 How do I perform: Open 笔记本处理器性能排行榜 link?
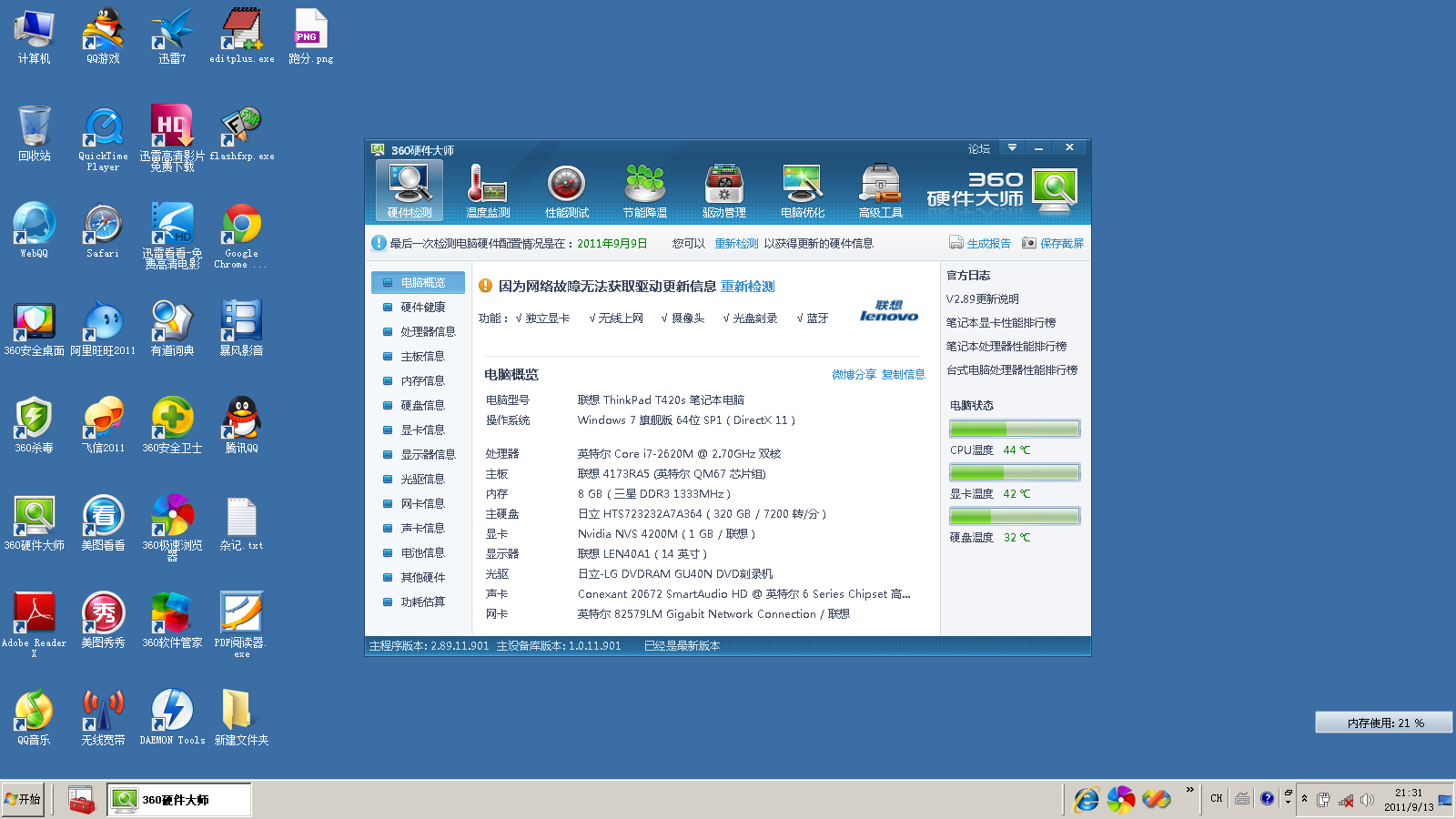tap(1006, 347)
